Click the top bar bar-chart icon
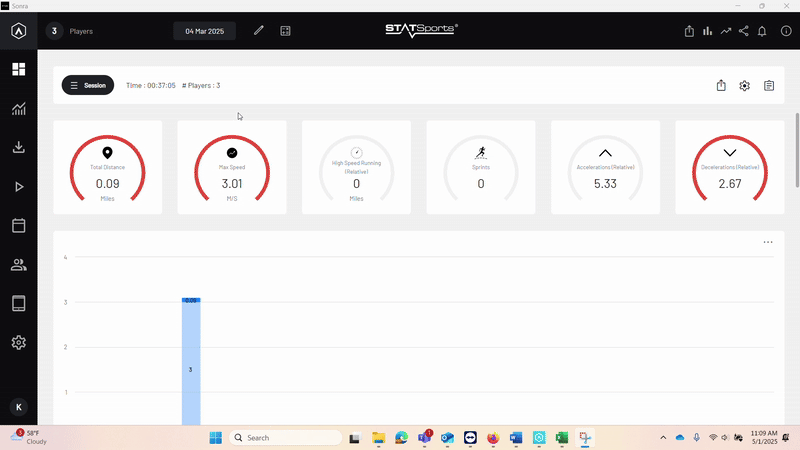Image resolution: width=800 pixels, height=450 pixels. 707,31
